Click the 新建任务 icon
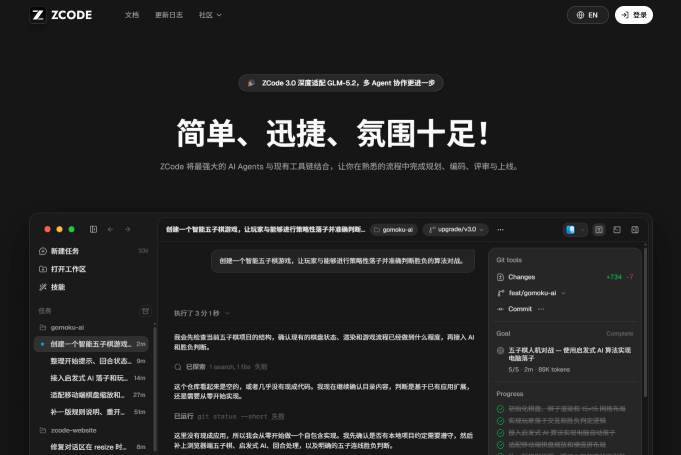681x455 pixels. click(43, 251)
